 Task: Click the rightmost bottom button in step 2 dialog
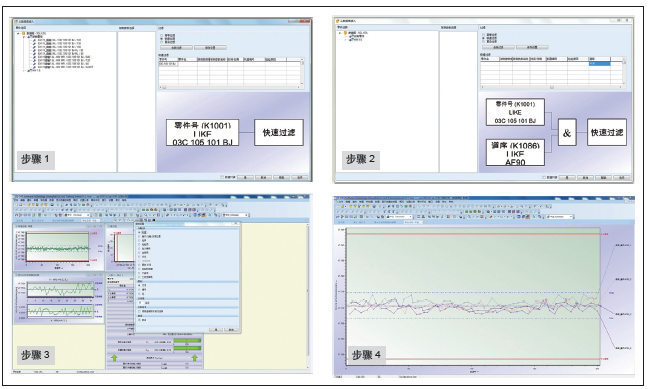[x=622, y=177]
